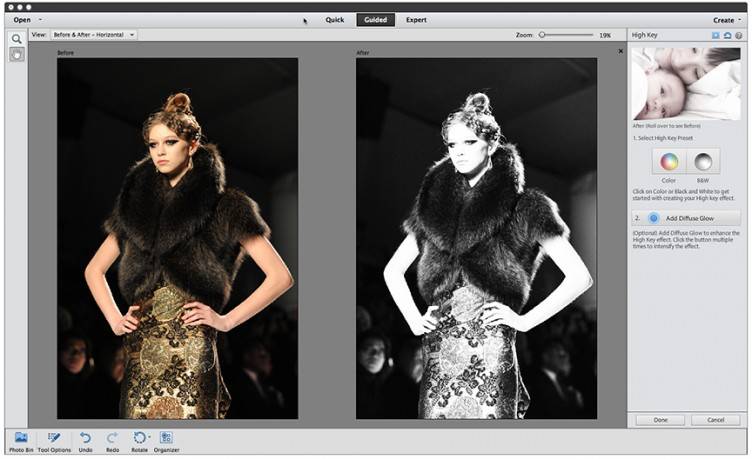Switch to the Quick tab
752x459 pixels.
pyautogui.click(x=334, y=20)
